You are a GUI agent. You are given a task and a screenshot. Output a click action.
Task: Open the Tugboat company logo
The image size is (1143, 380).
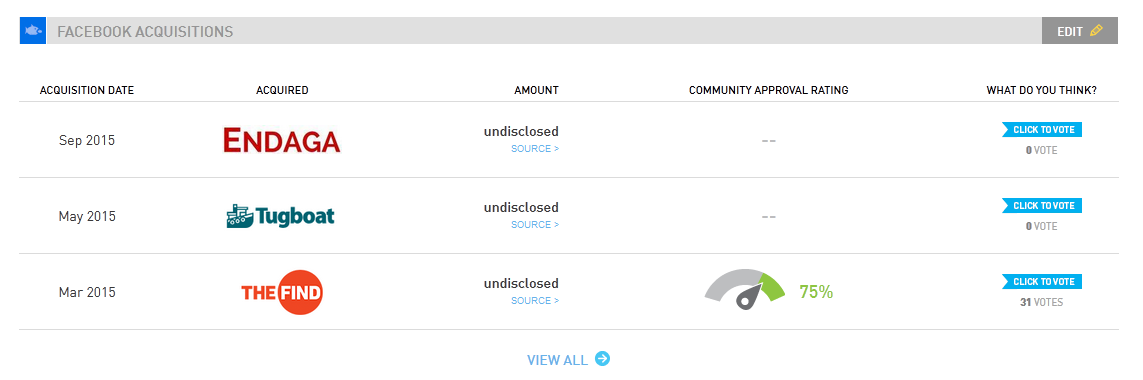pos(281,216)
